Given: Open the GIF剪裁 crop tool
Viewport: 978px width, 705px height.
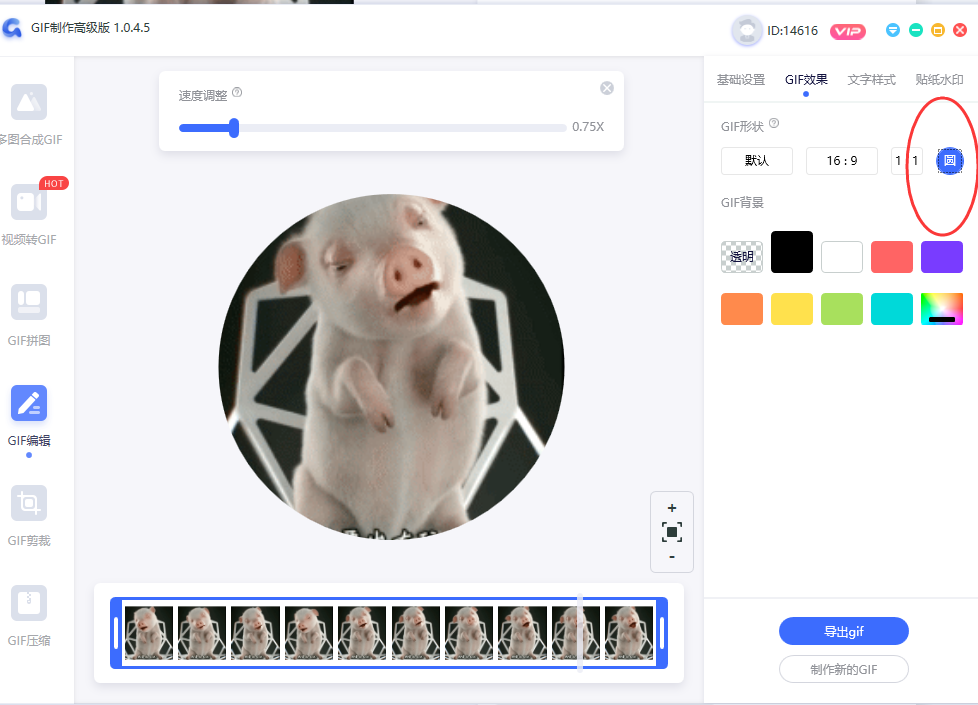Looking at the screenshot, I should click(x=29, y=503).
